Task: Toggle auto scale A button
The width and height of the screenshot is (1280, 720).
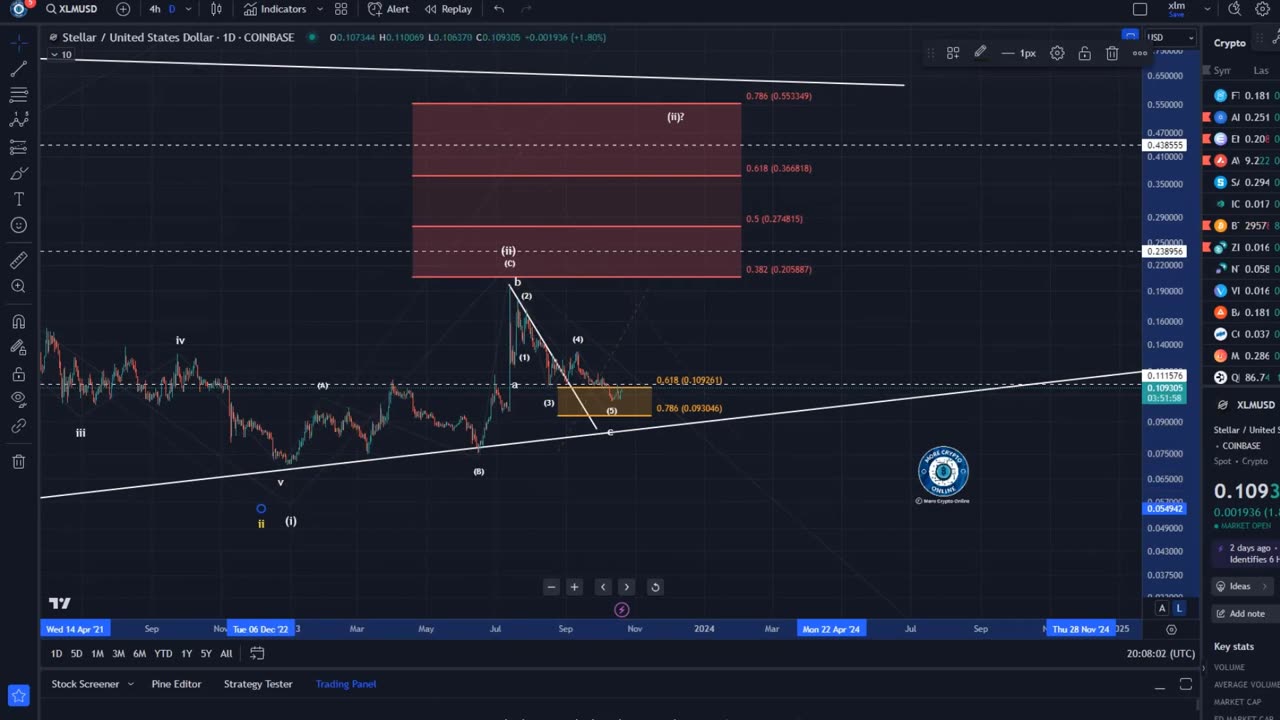Action: pos(1162,608)
